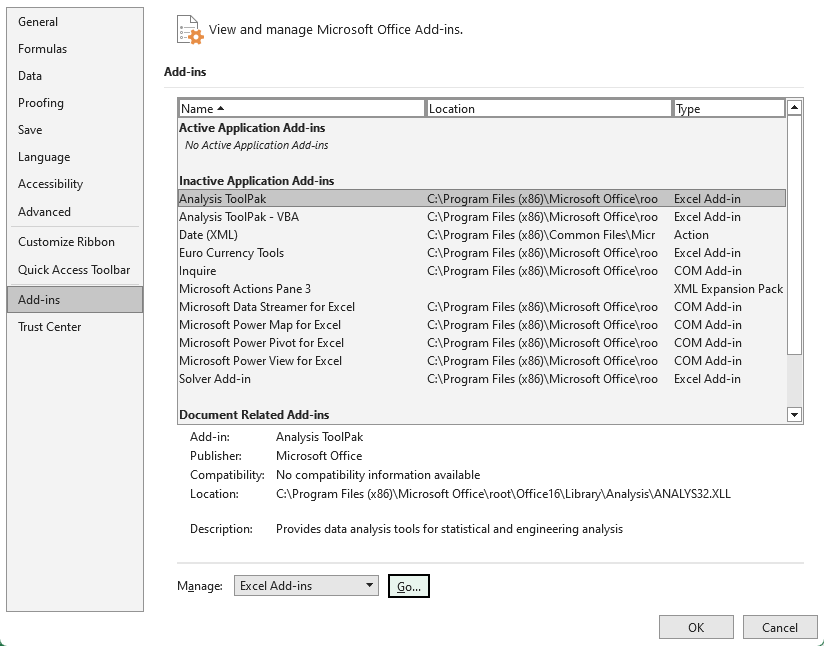
Task: Open the Manage Excel Add-ins dropdown
Action: click(x=306, y=586)
